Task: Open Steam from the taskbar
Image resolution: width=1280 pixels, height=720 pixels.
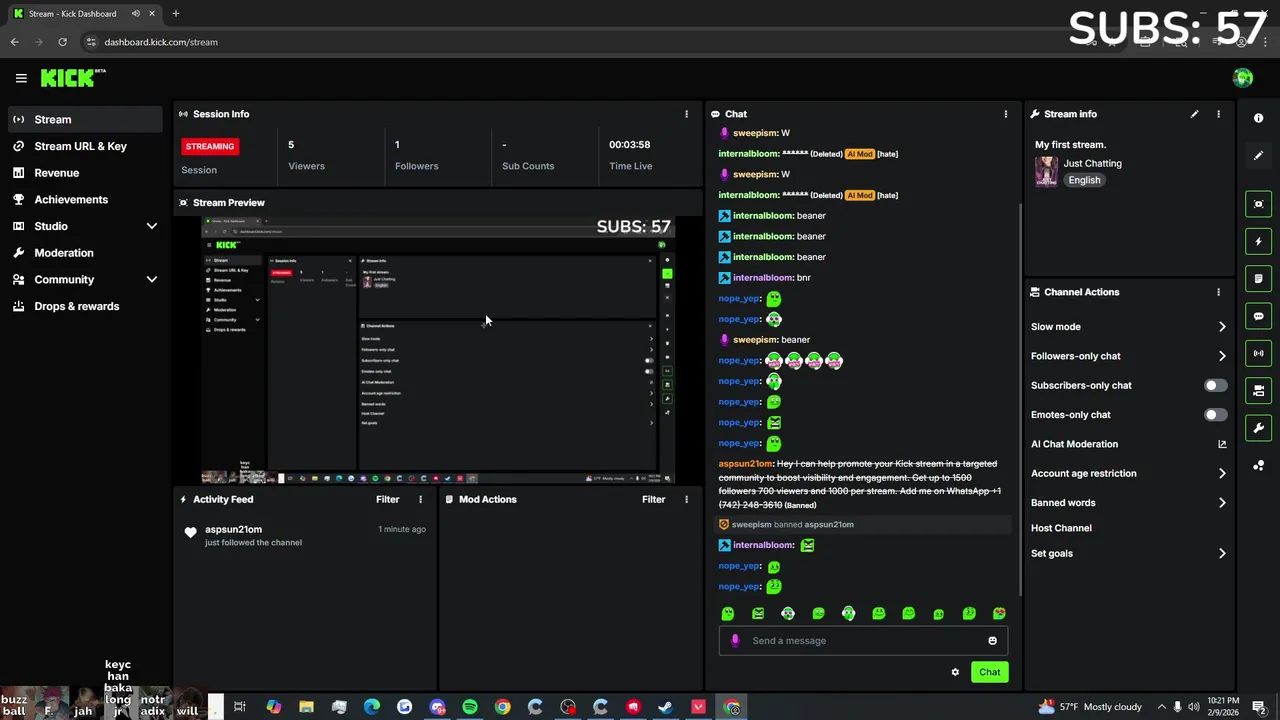Action: (665, 707)
